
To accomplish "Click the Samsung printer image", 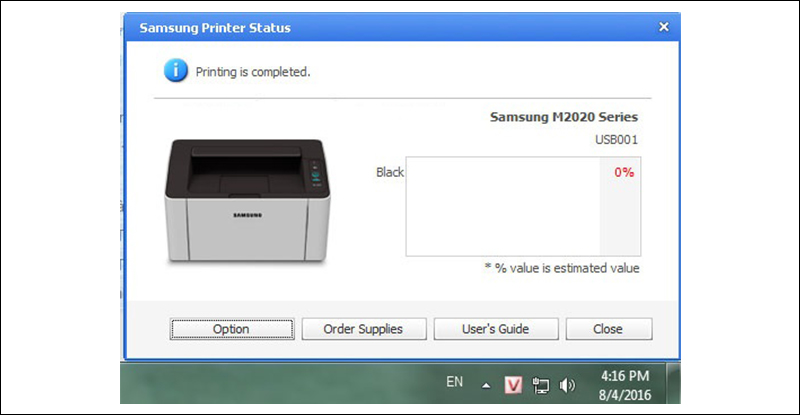I will point(245,202).
